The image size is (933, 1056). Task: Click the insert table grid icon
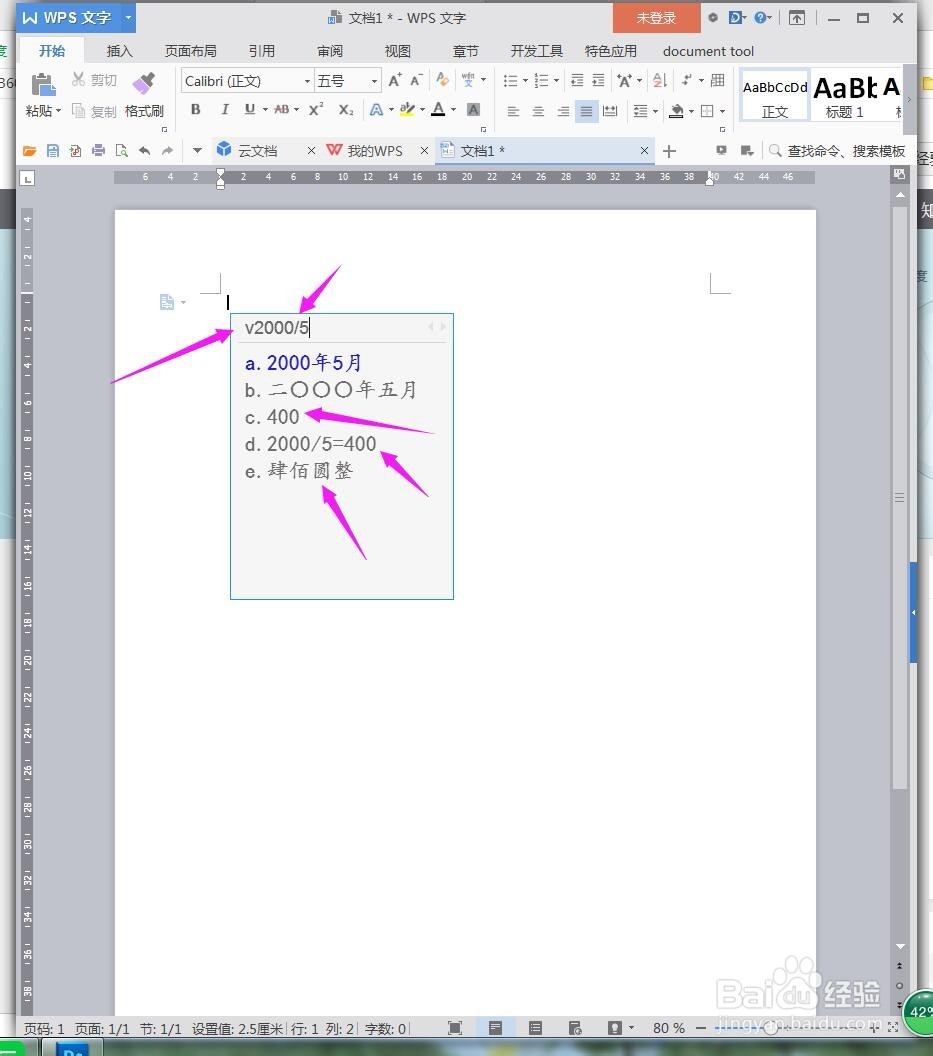tap(717, 80)
